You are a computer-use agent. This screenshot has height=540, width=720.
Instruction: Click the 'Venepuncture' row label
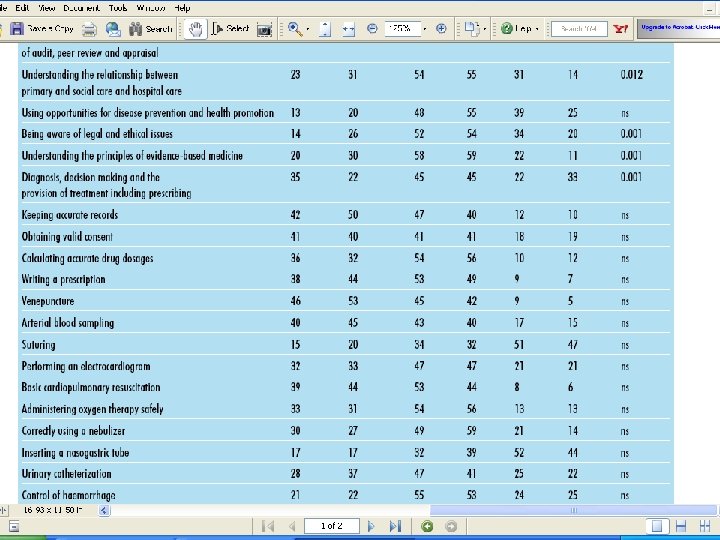(48, 301)
